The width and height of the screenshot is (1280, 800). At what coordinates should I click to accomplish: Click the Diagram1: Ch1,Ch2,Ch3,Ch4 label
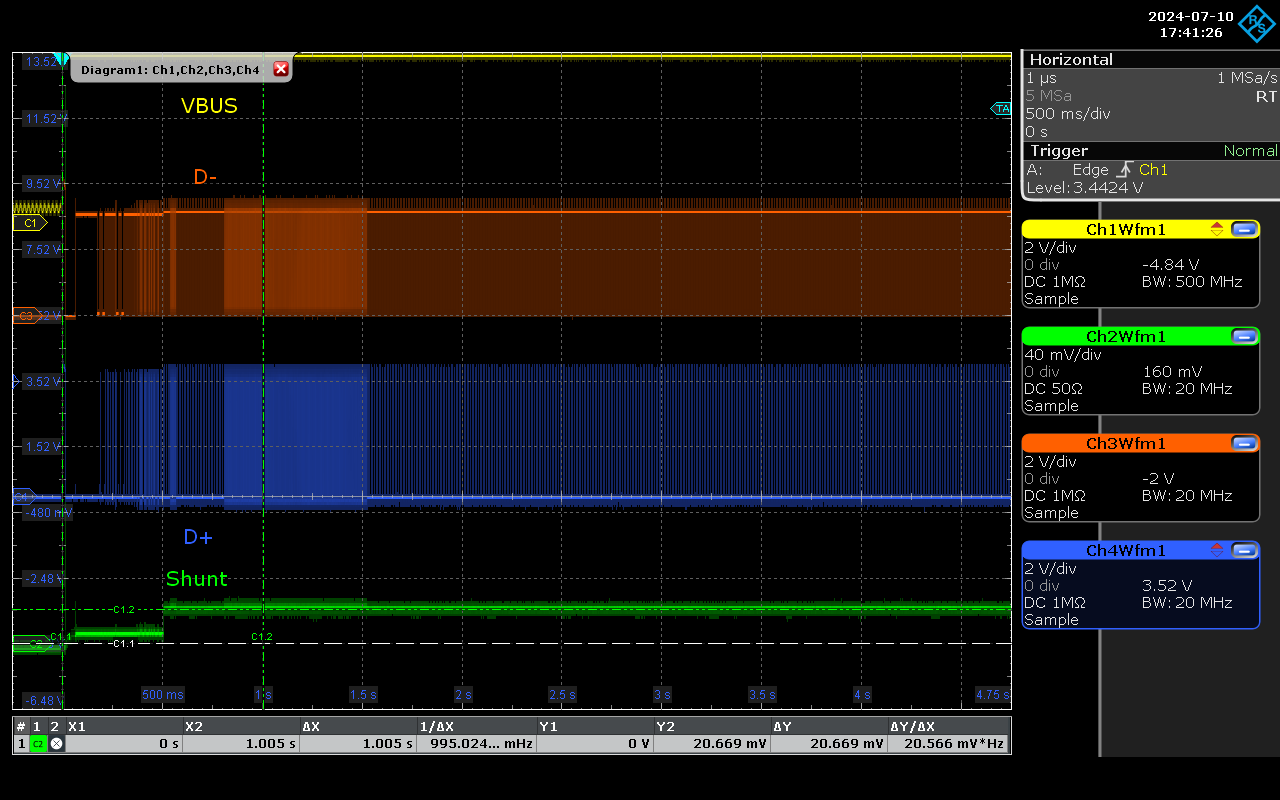tap(170, 69)
